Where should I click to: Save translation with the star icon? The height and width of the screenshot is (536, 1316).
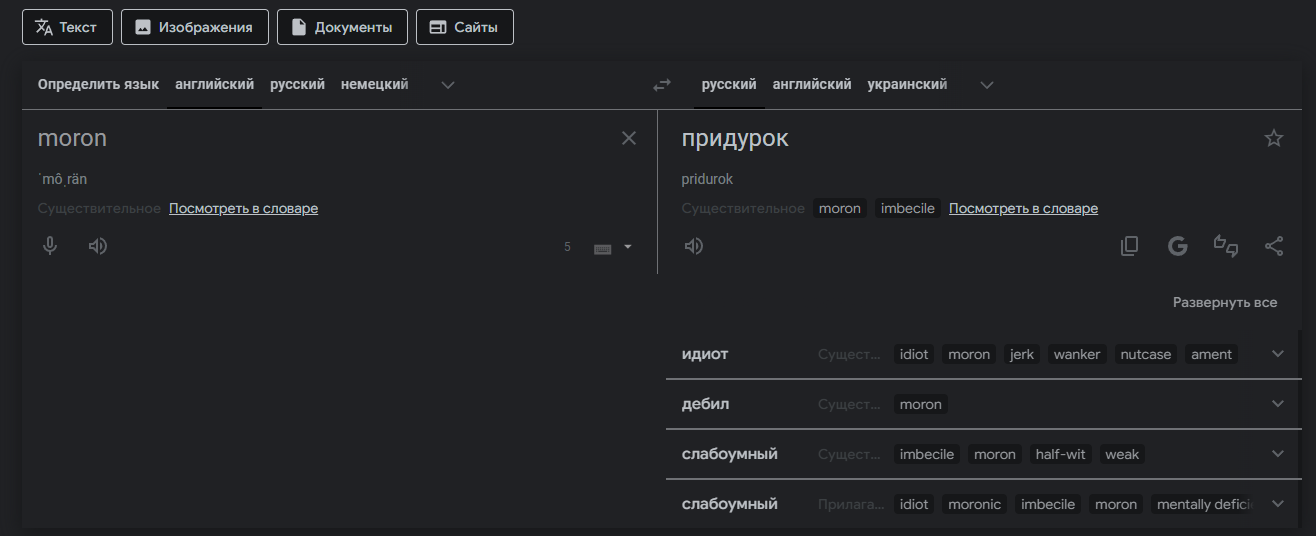click(1274, 139)
